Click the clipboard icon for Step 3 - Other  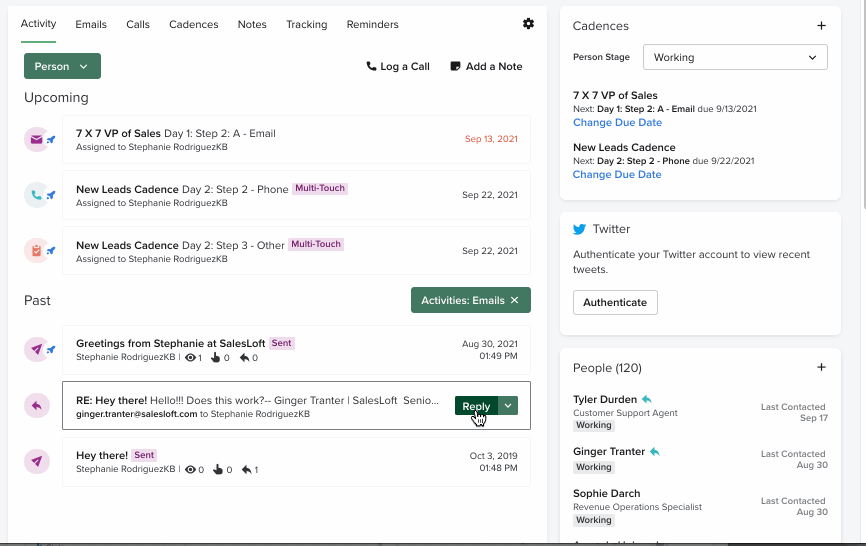click(x=36, y=251)
